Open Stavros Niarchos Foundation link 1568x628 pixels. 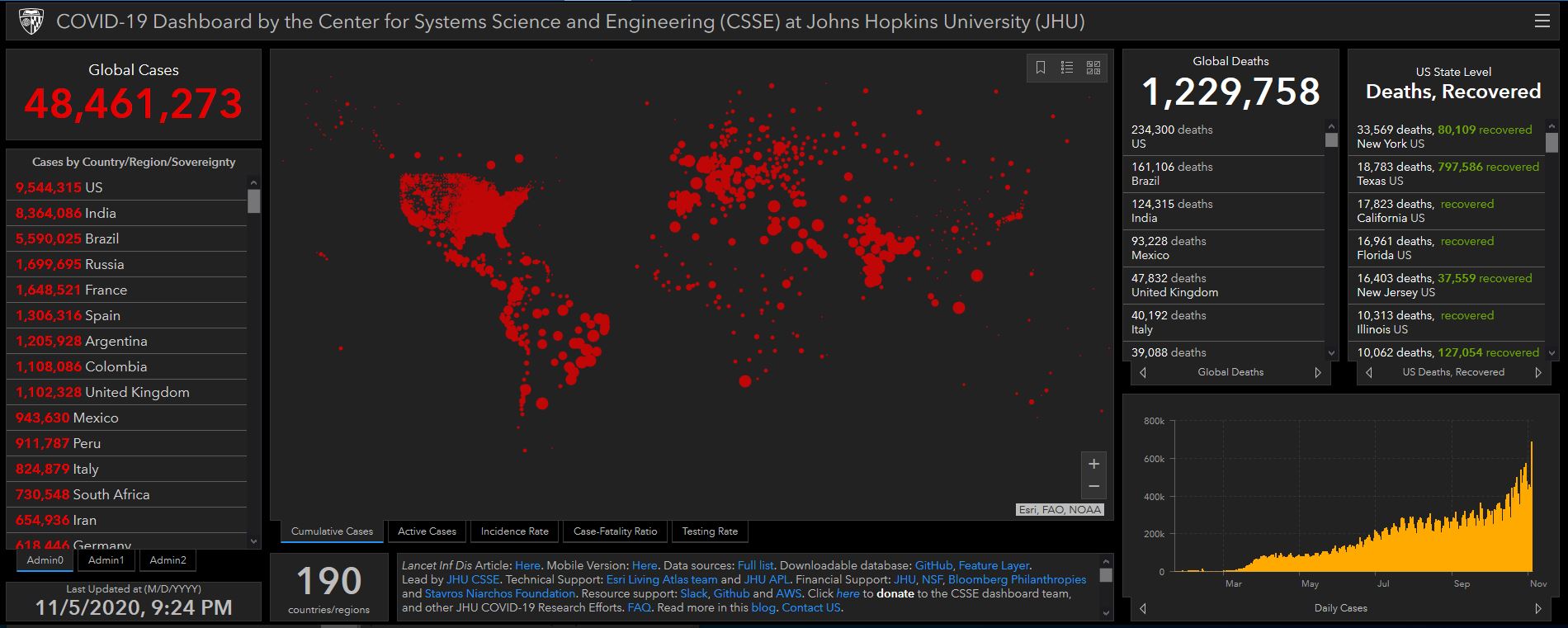tap(500, 593)
